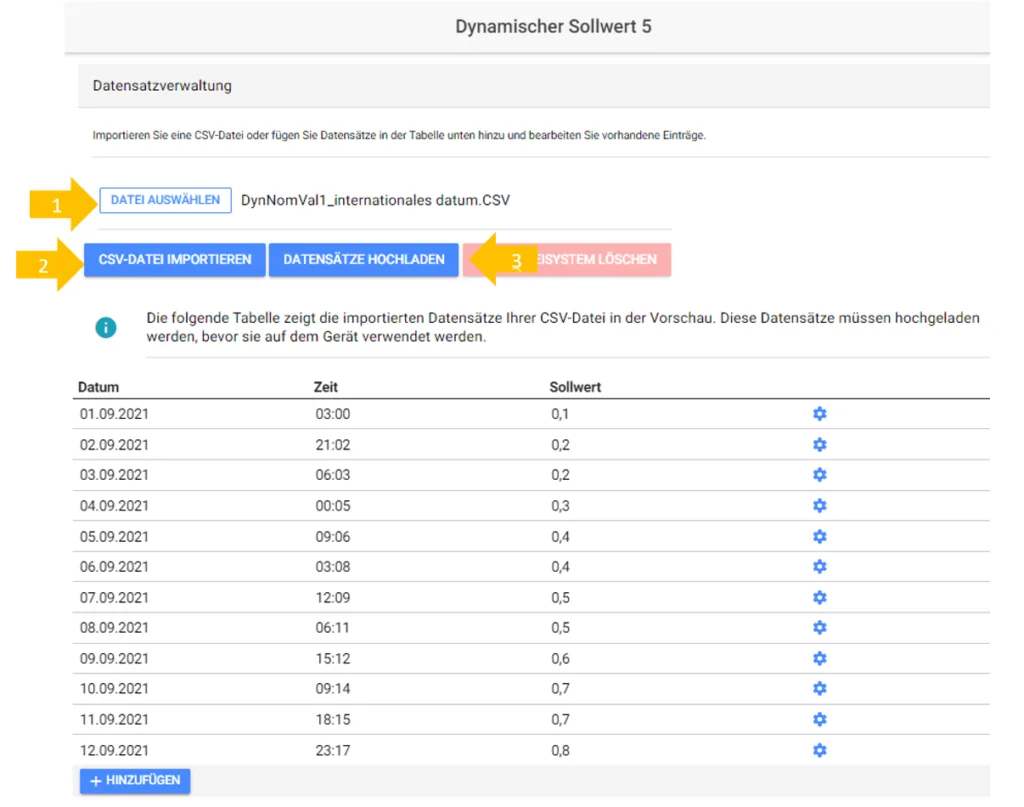Select the date cell 07.09.2021
This screenshot has width=1024, height=807.
point(114,597)
